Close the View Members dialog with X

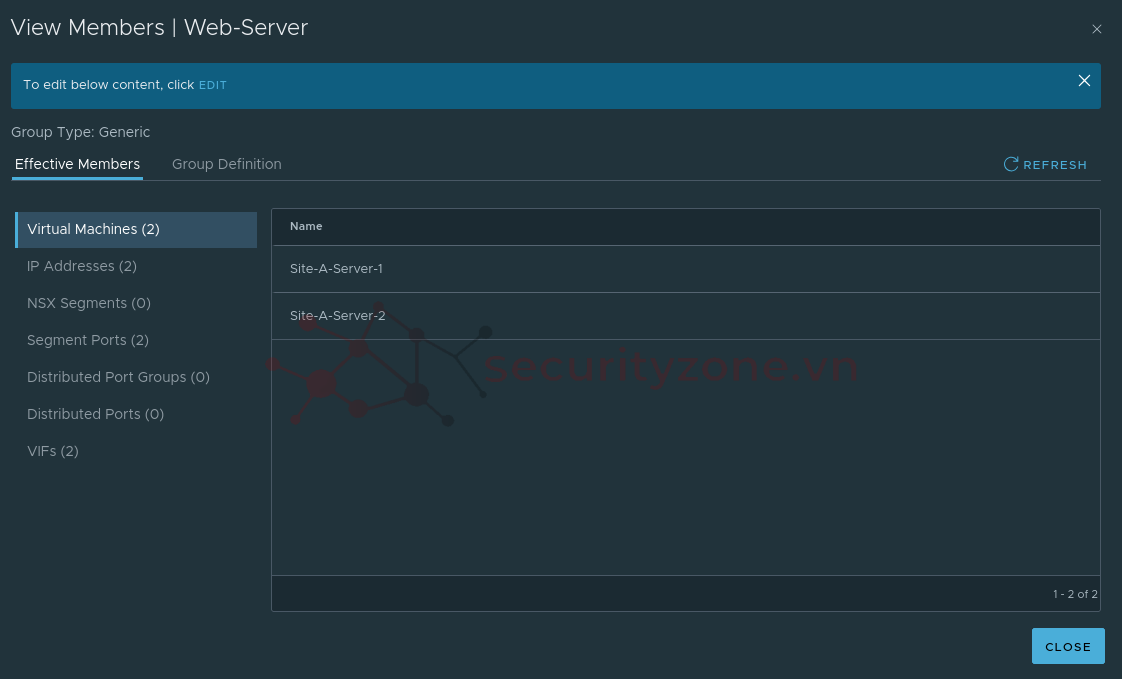pyautogui.click(x=1097, y=29)
